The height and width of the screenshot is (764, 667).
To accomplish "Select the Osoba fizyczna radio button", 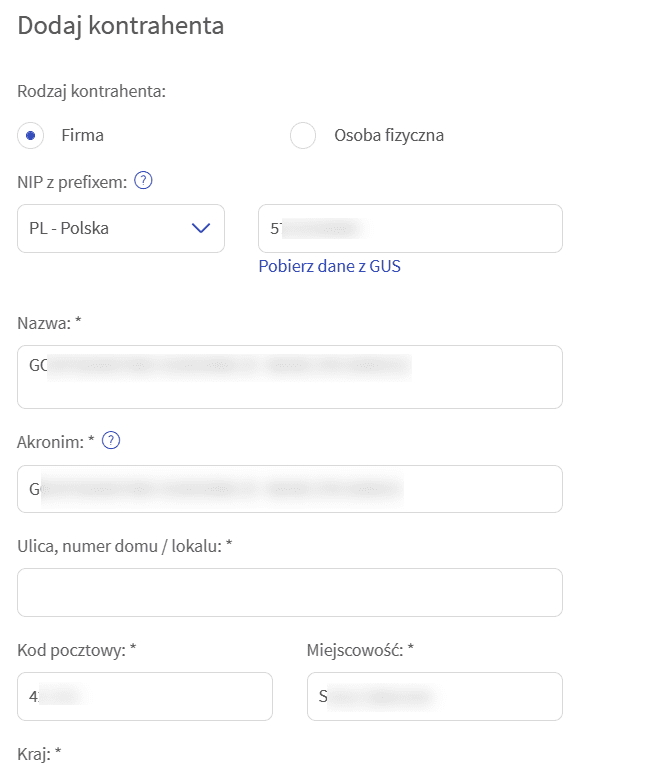I will click(x=303, y=135).
